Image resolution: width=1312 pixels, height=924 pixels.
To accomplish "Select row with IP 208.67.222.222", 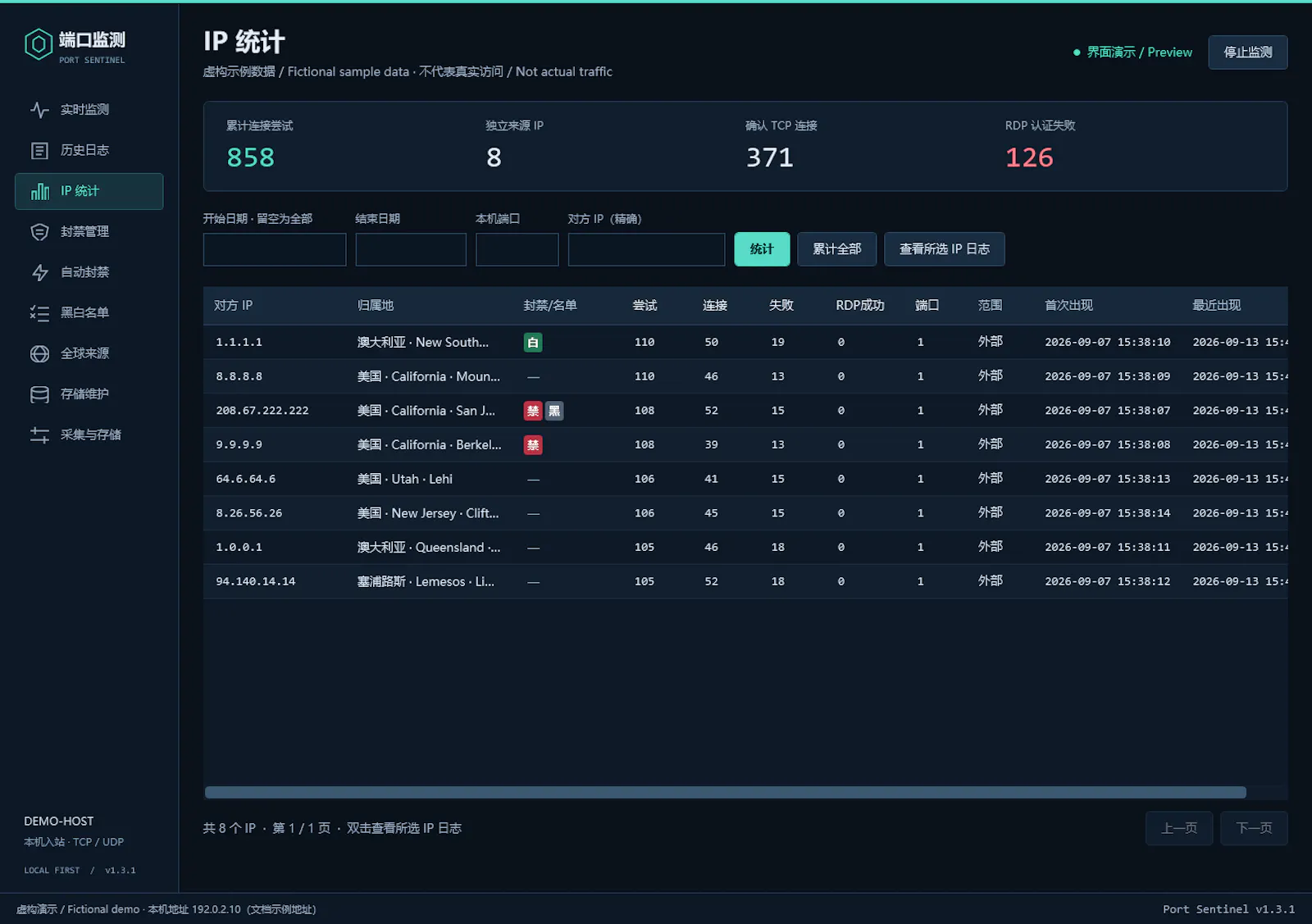I will pos(745,411).
